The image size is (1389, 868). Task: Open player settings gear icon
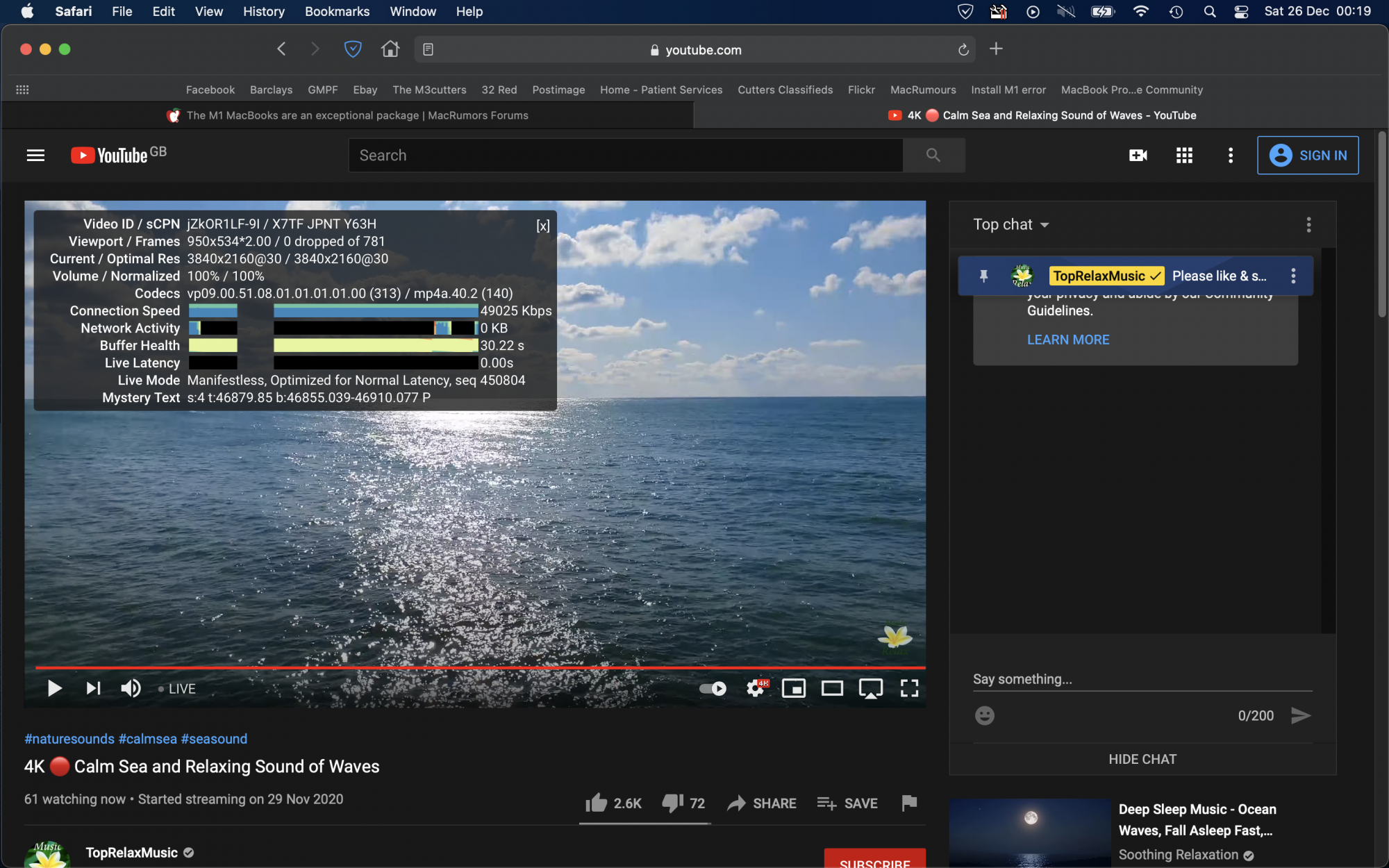pos(756,688)
